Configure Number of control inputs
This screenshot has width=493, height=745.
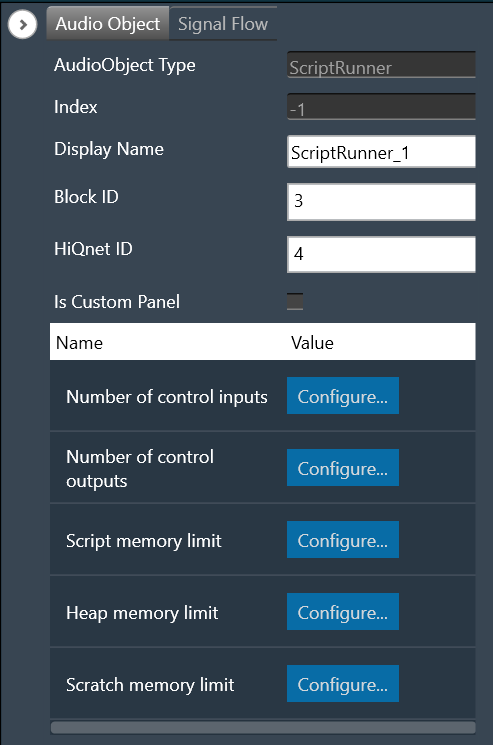[343, 396]
